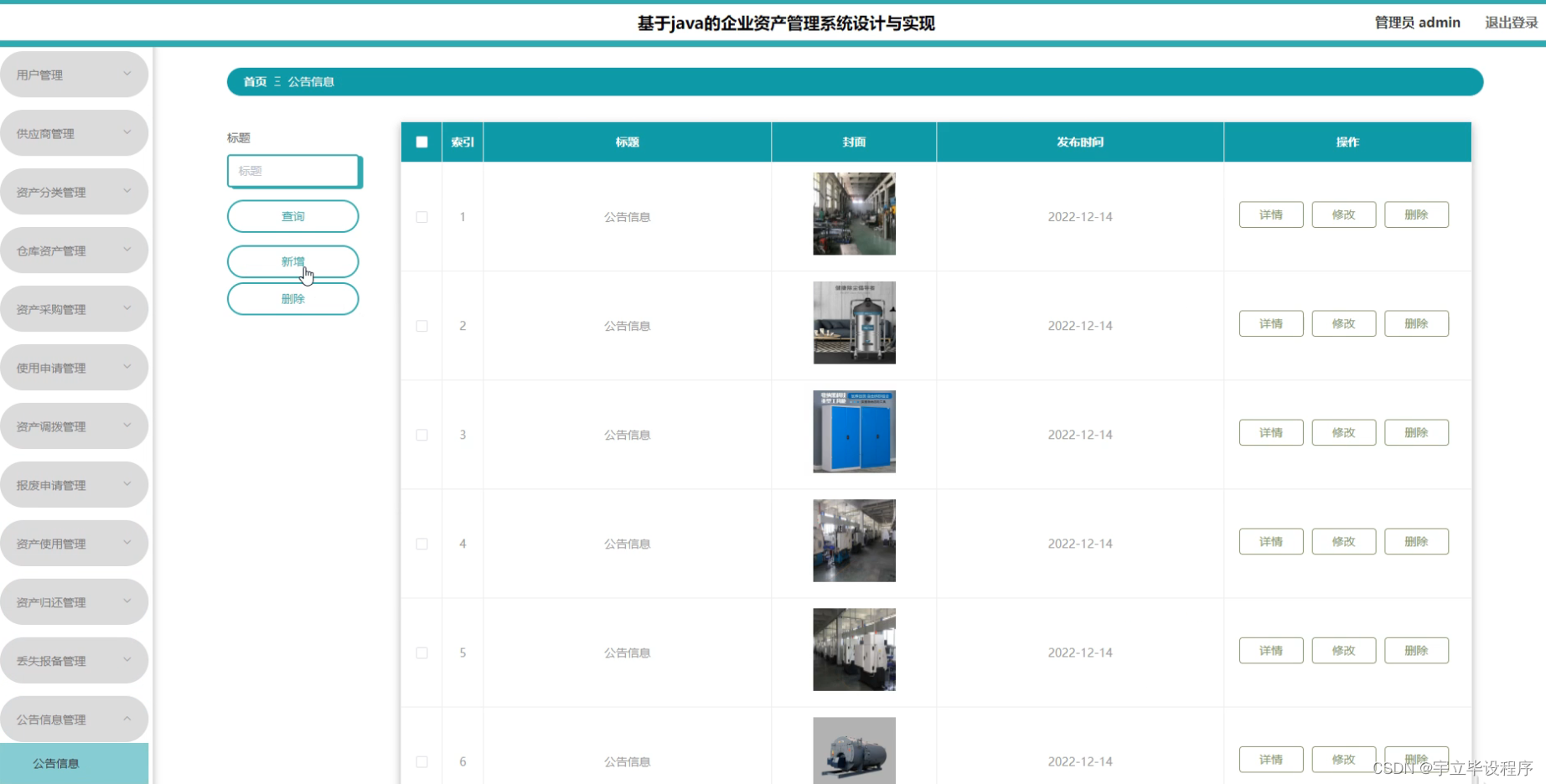Click the 查询 search button
The image size is (1546, 784).
(292, 216)
